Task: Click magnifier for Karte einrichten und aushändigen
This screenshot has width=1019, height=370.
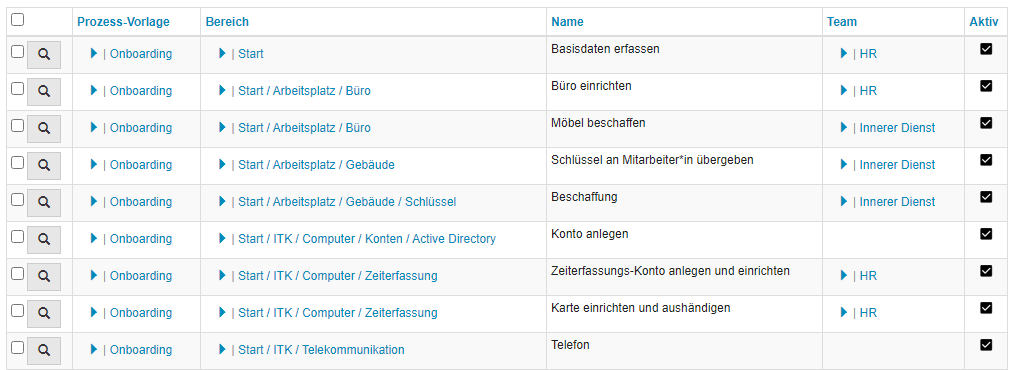Action: [x=44, y=313]
